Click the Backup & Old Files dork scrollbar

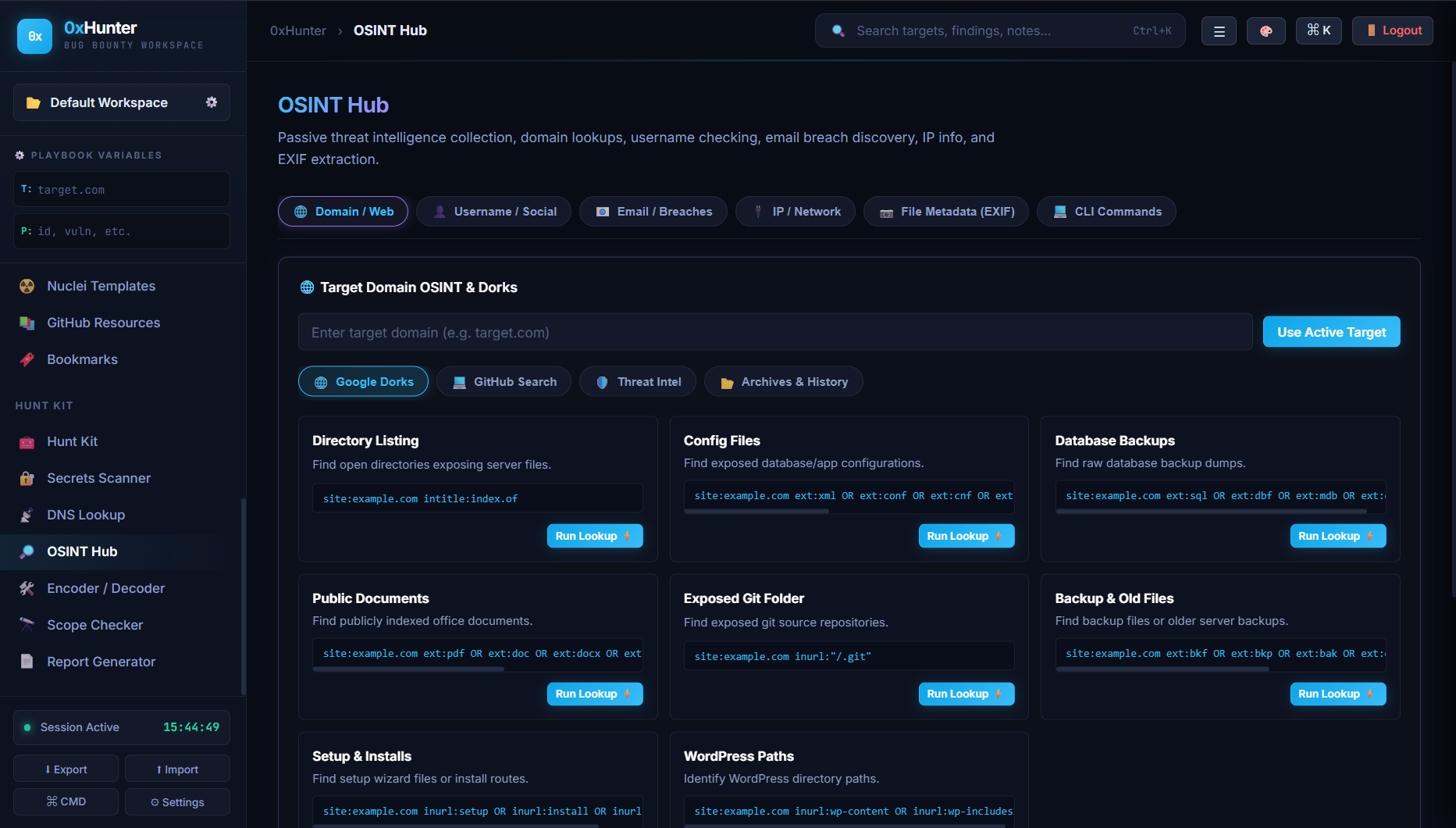(x=1162, y=669)
